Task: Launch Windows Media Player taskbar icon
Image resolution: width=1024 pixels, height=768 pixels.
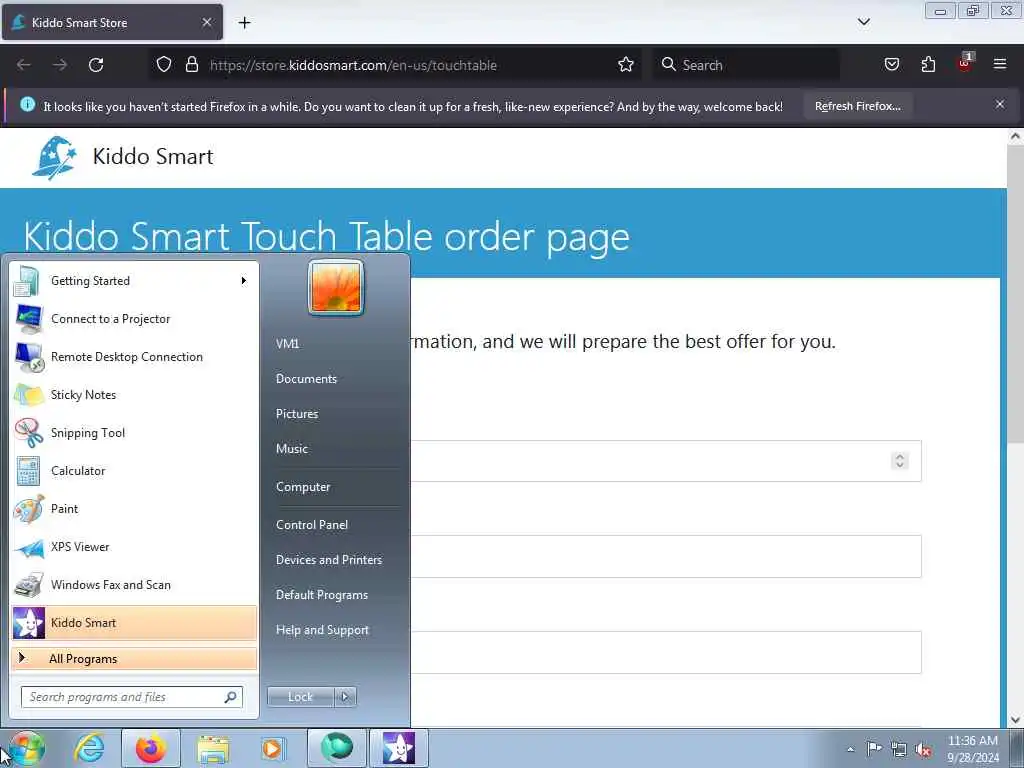Action: coord(272,748)
